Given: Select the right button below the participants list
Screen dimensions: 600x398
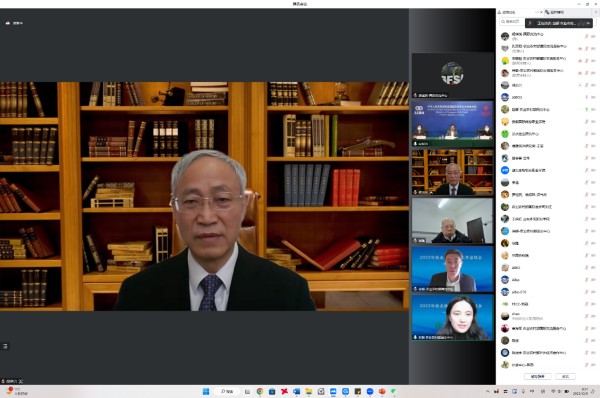Looking at the screenshot, I should pos(565,377).
